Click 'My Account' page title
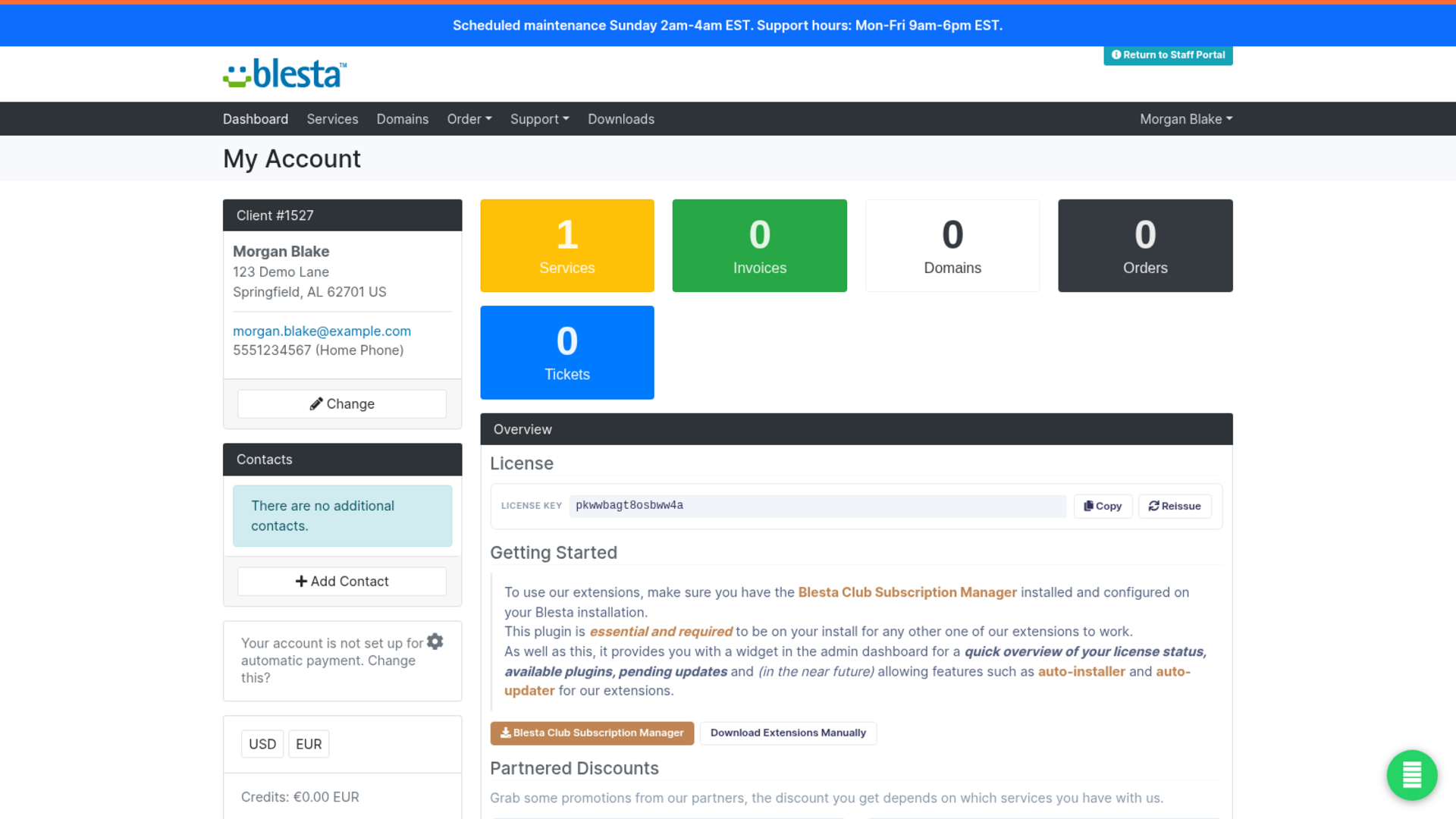 coord(292,158)
